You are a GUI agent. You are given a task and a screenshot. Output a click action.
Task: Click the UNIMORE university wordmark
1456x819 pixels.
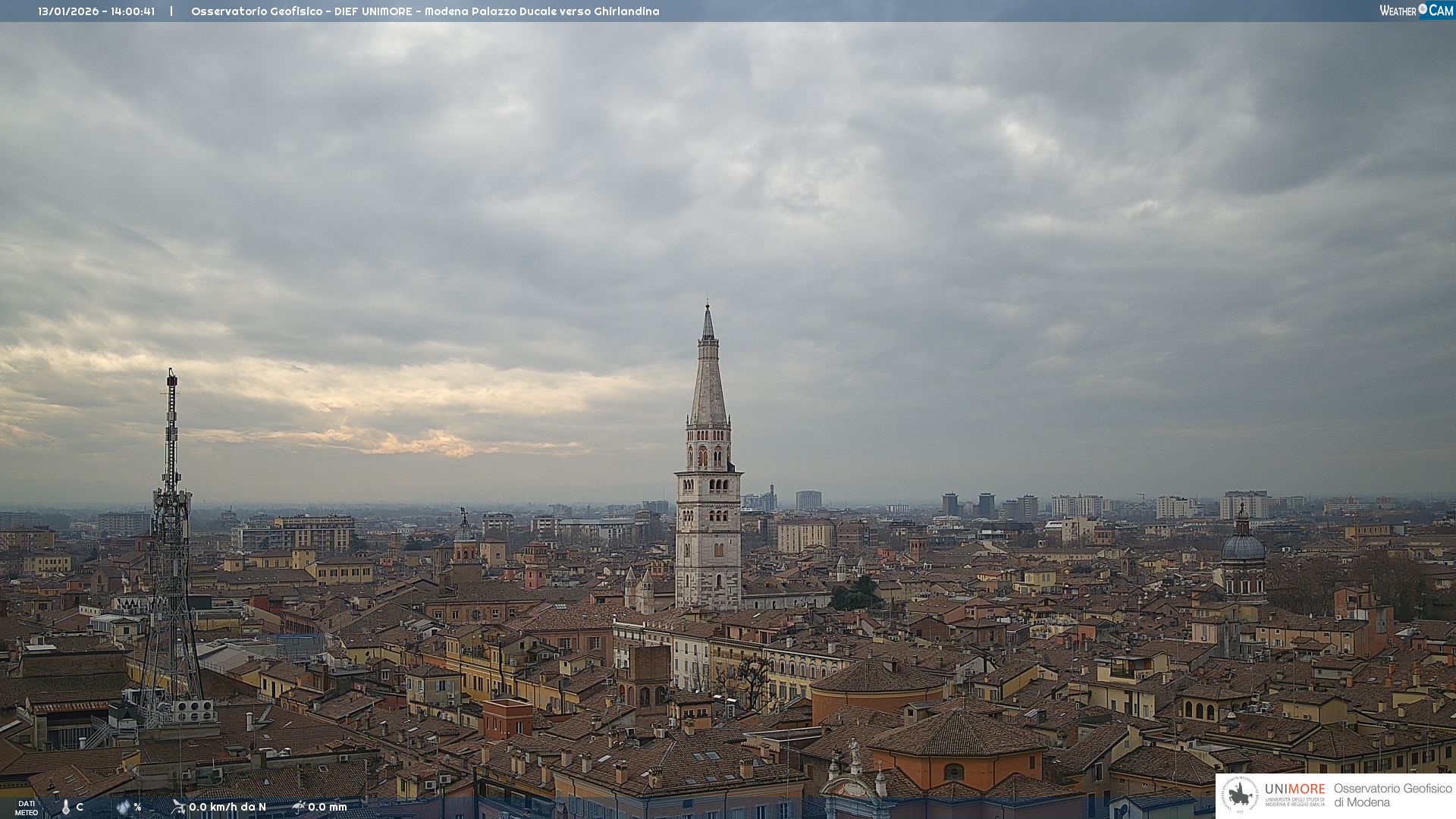(x=1294, y=789)
